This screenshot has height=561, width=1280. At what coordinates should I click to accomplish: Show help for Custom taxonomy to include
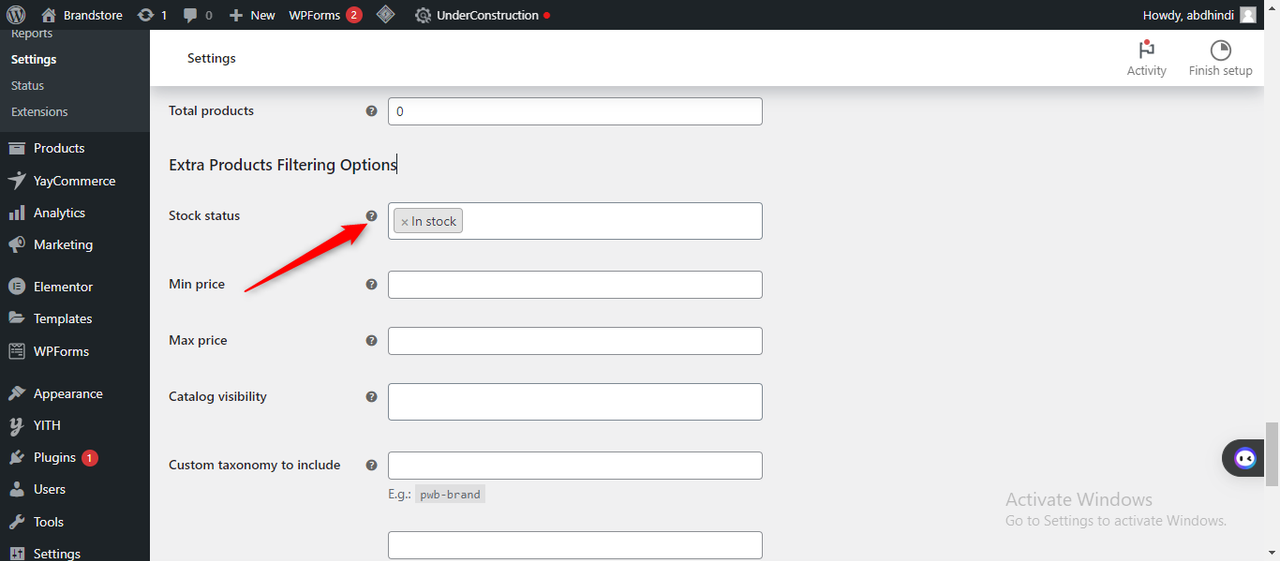372,465
